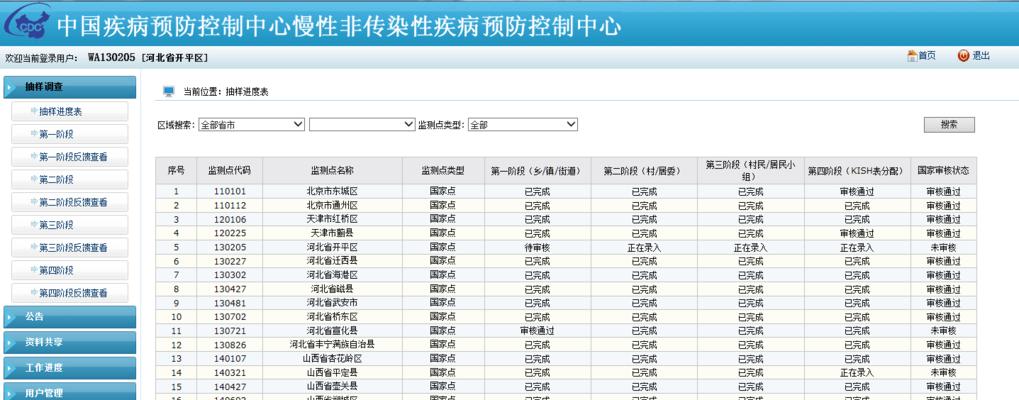
Task: Click the CDC logo in header
Action: coord(27,23)
